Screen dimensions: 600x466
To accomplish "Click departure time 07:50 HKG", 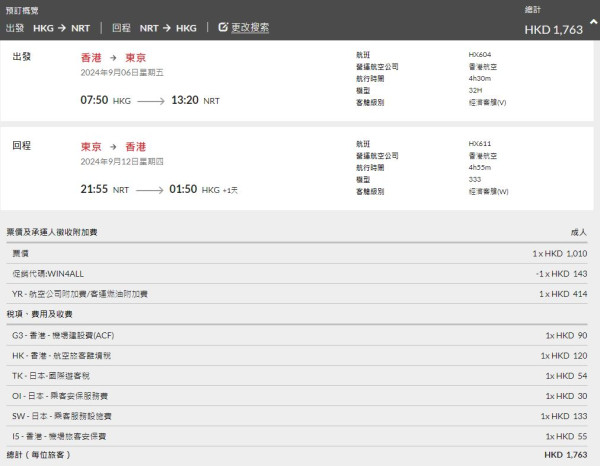I will pos(105,100).
